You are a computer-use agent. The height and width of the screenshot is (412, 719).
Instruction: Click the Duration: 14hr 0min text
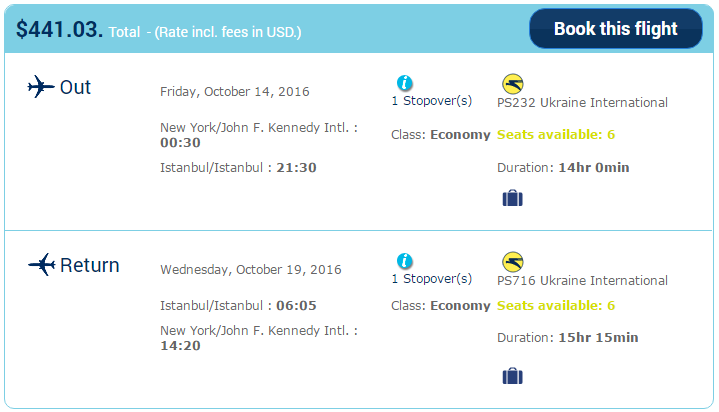(563, 167)
